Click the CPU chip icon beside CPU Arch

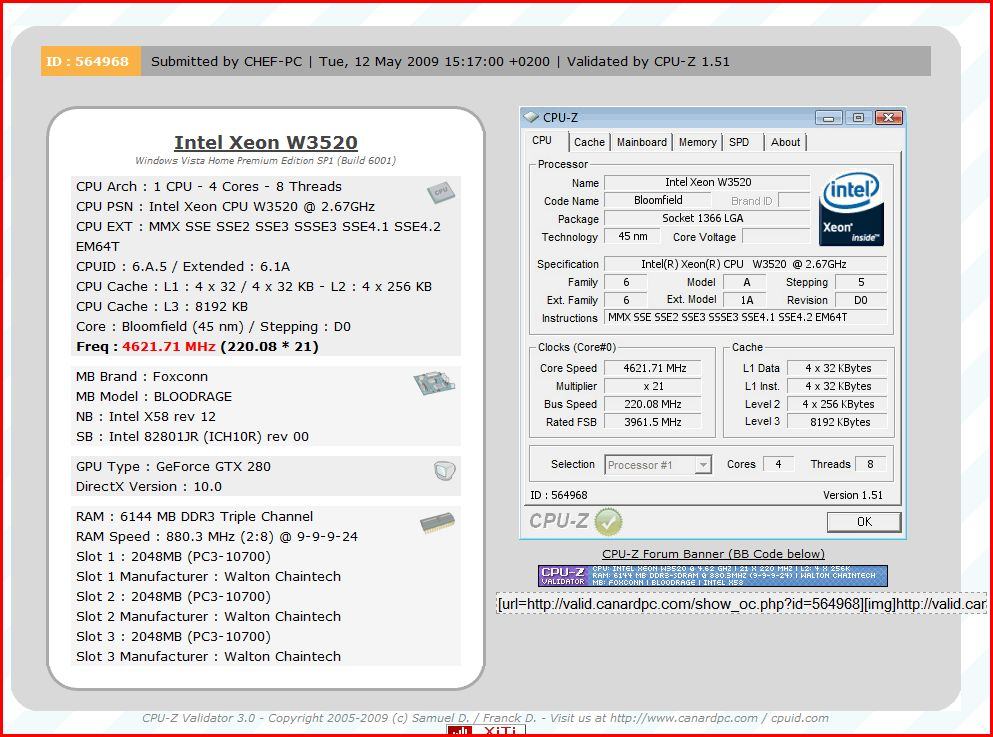441,192
